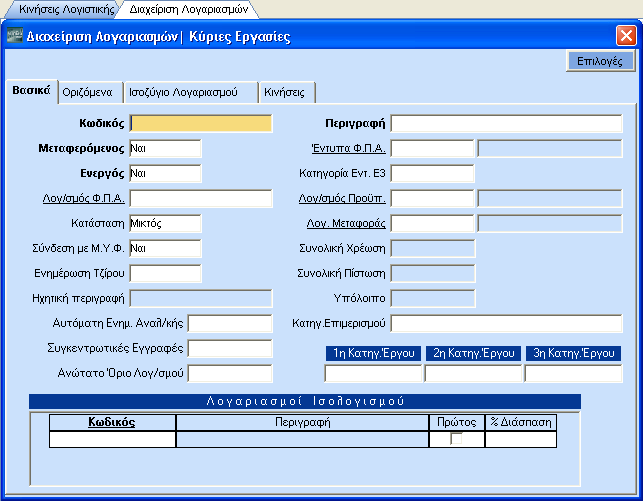Go to the Κινήσεις tab
The height and width of the screenshot is (501, 643).
(x=287, y=92)
